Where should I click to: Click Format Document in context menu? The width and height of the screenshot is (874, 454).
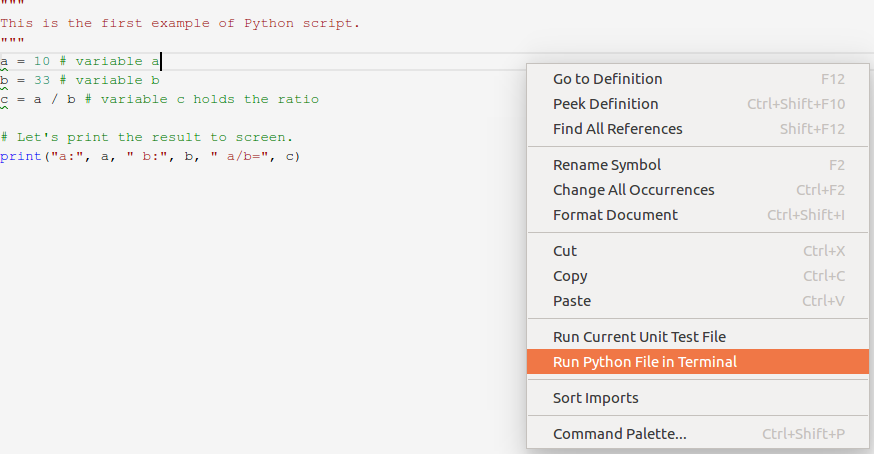[x=615, y=215]
